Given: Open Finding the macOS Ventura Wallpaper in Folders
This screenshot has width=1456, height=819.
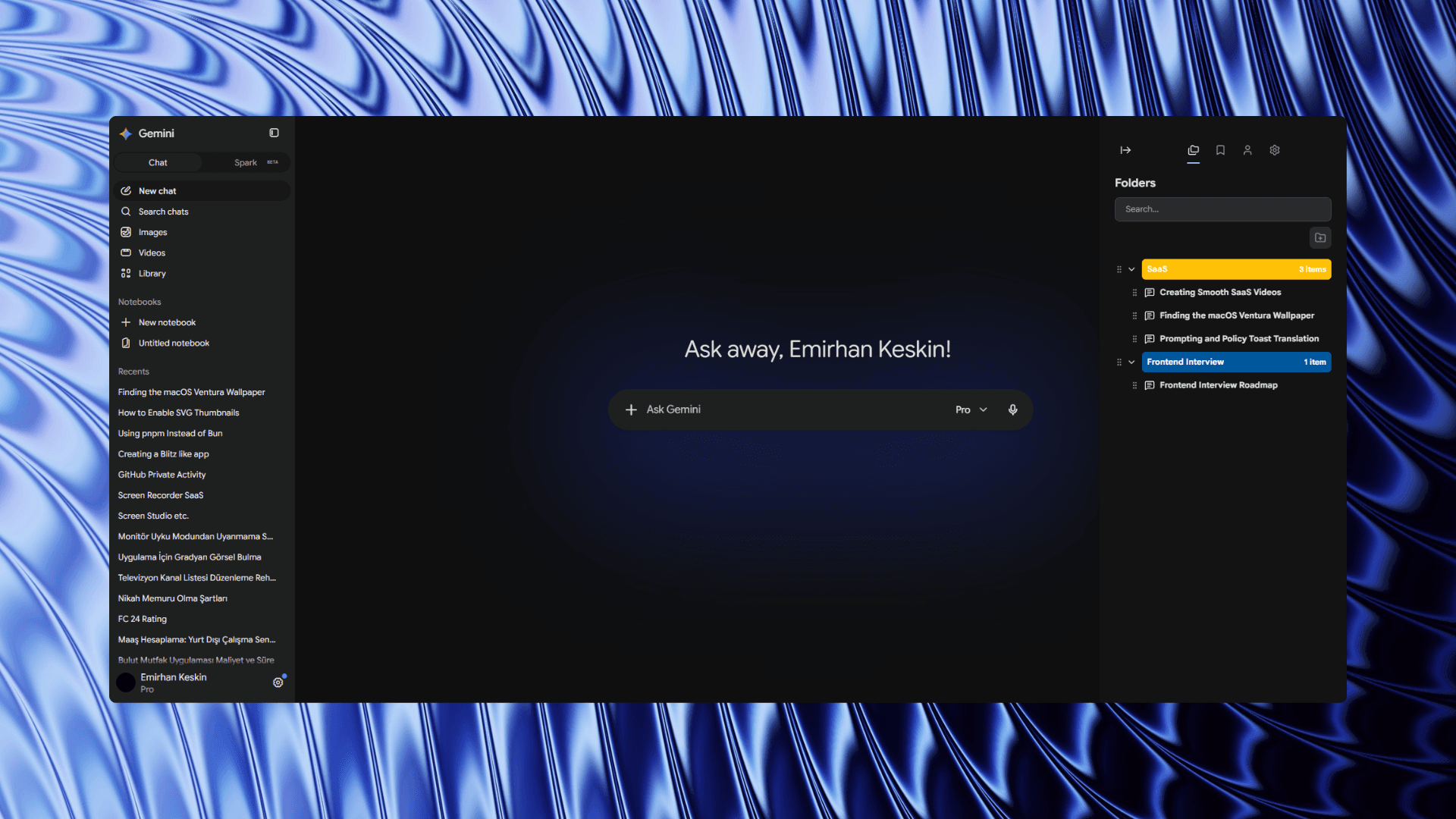Looking at the screenshot, I should 1236,315.
